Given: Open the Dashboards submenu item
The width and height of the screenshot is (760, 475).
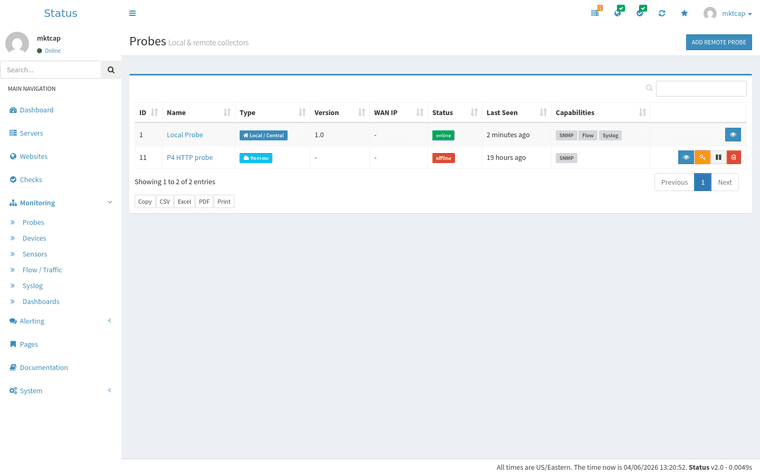Looking at the screenshot, I should [x=41, y=301].
